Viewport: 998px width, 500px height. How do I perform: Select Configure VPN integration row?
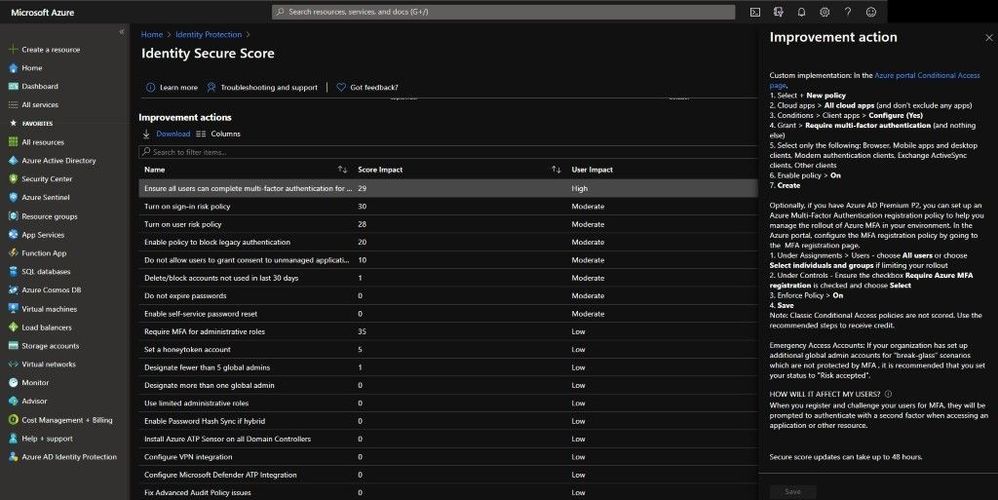pos(448,457)
